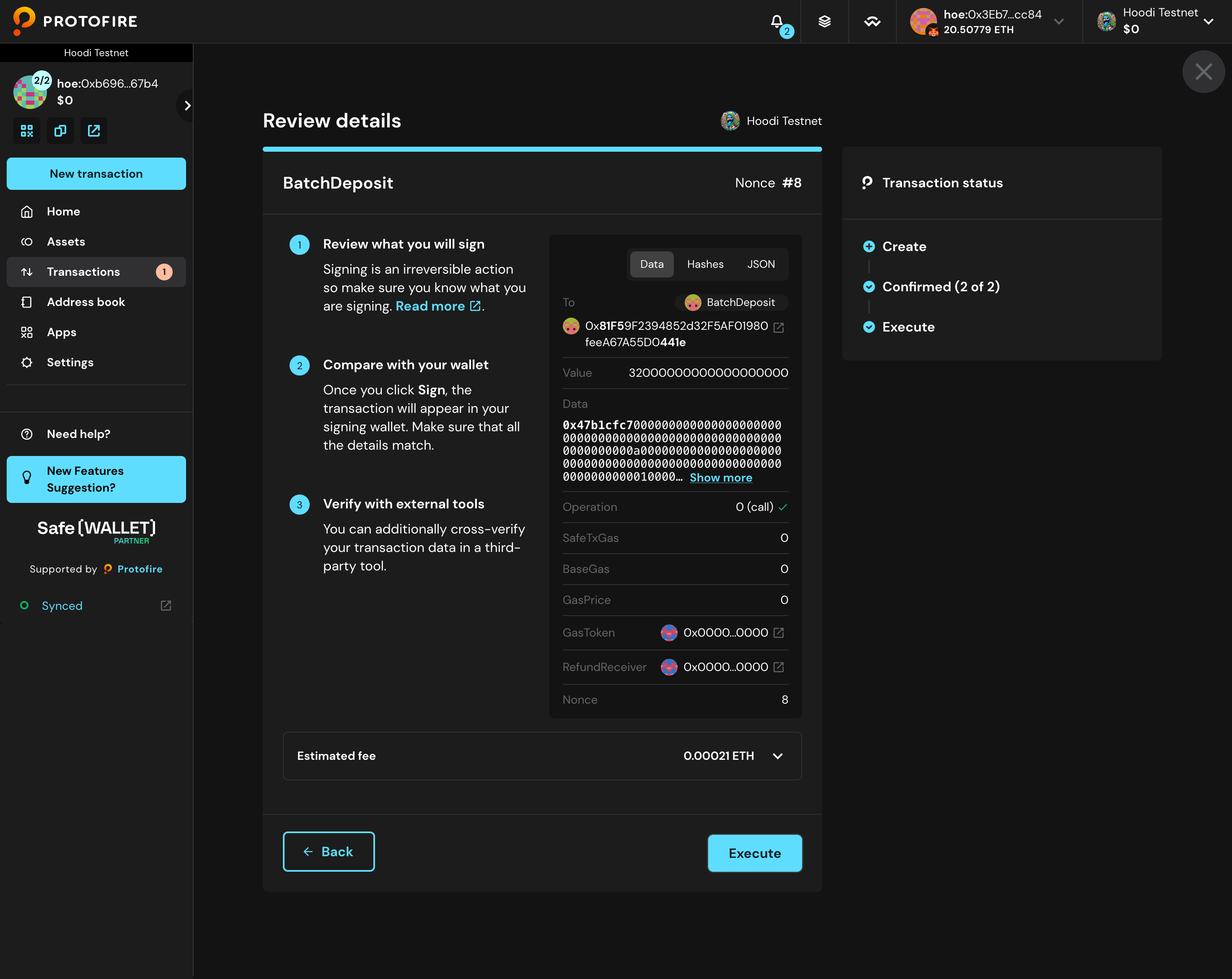Open BatchDeposit address in explorer
This screenshot has height=979, width=1232.
click(x=778, y=327)
